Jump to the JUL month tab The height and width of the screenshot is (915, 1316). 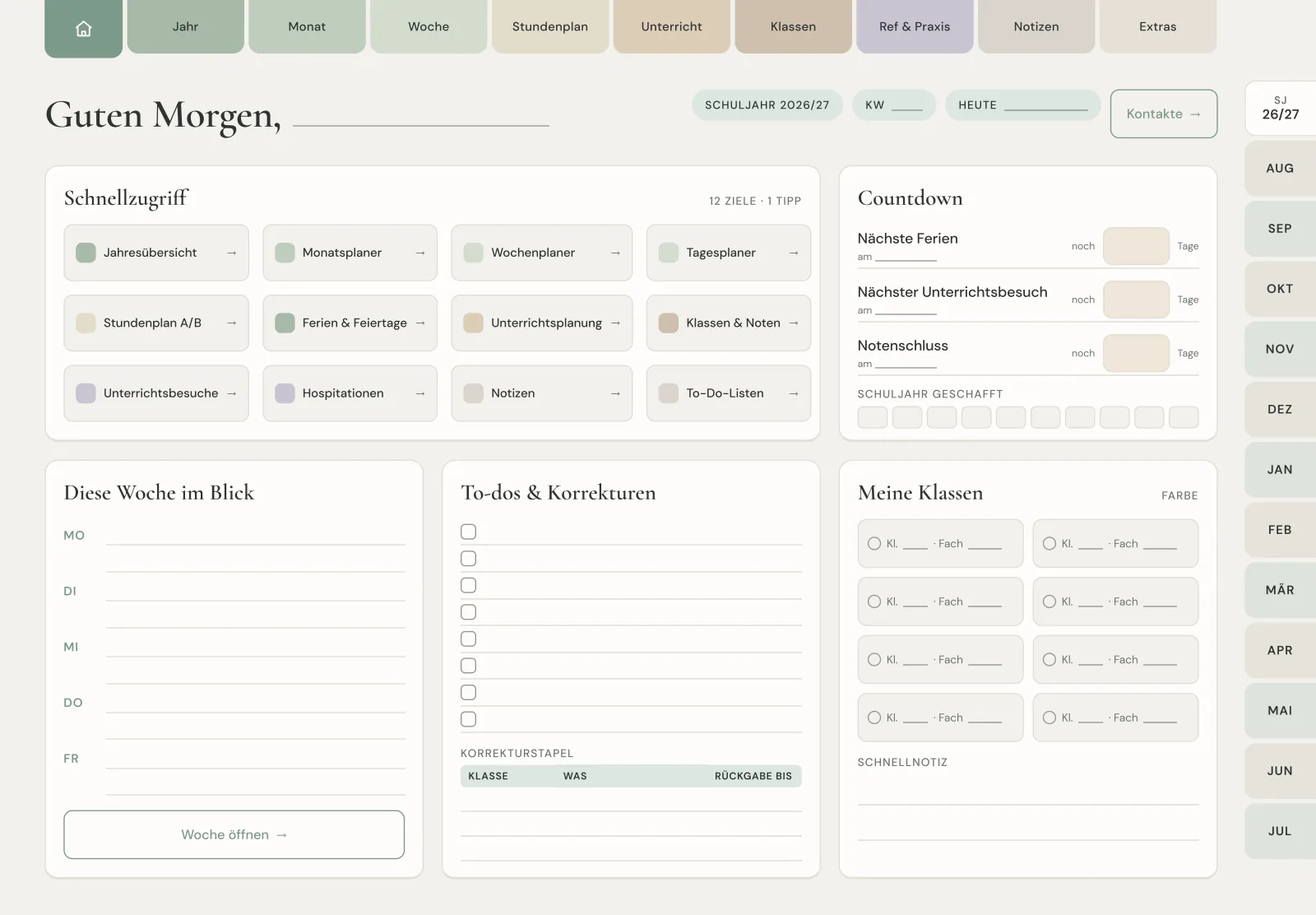tap(1280, 831)
